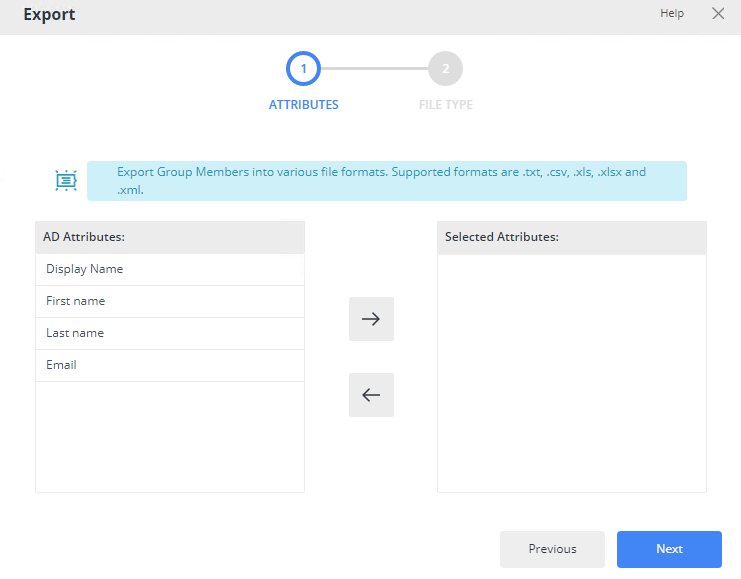Click the ATTRIBUTES step label

coord(303,104)
